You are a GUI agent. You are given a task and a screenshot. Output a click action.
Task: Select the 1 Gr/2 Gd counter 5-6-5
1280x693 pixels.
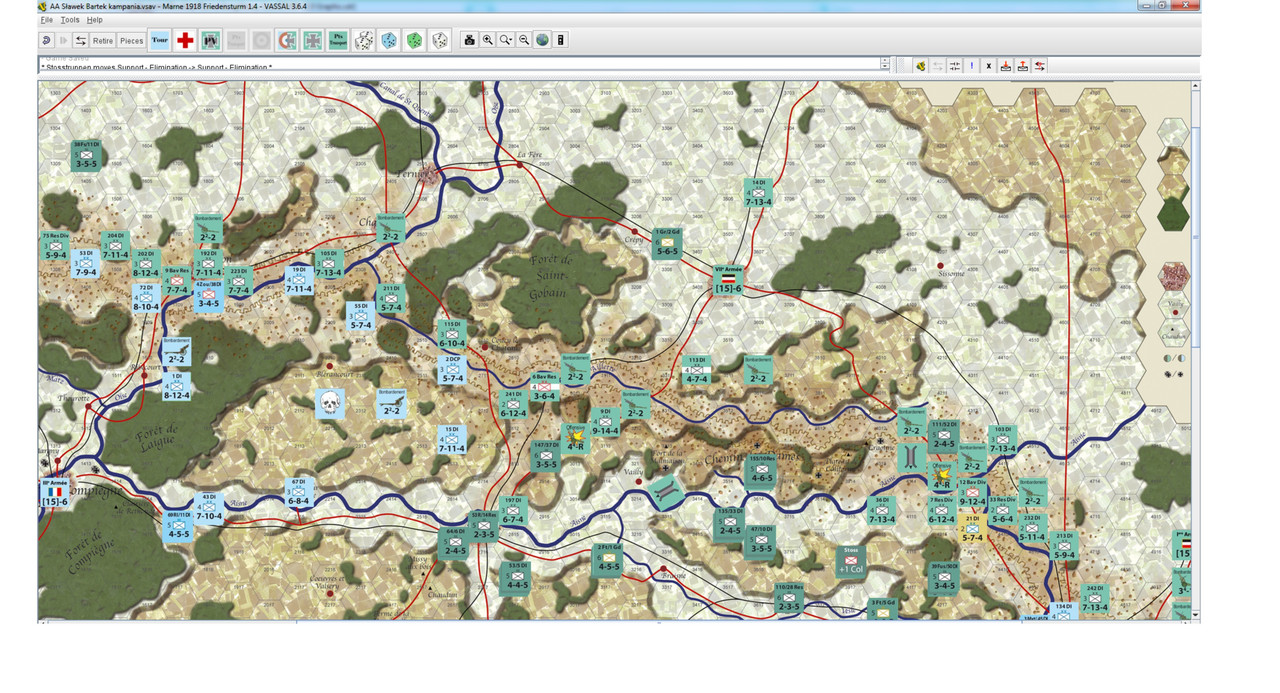pyautogui.click(x=667, y=244)
